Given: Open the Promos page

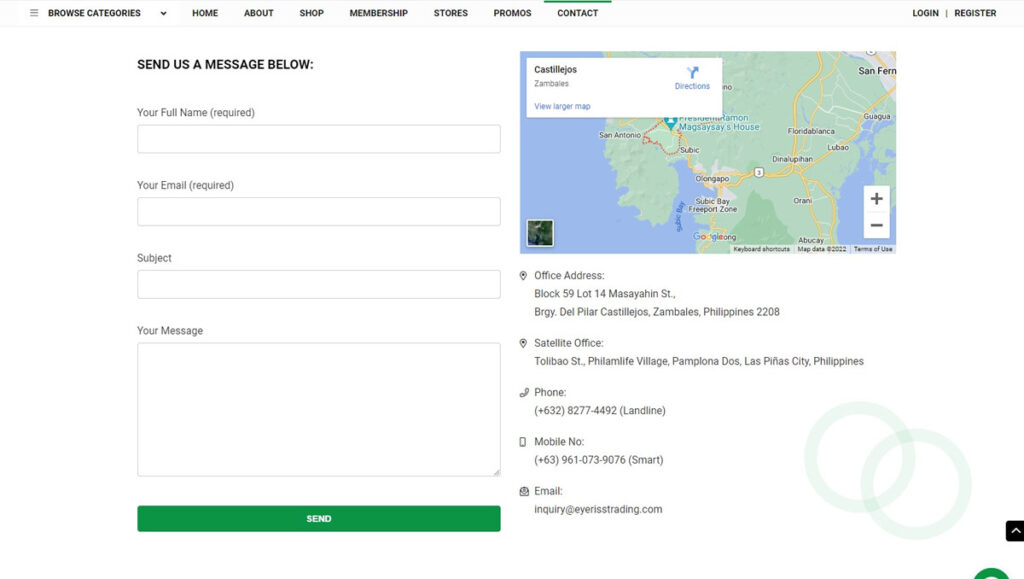Looking at the screenshot, I should 512,13.
